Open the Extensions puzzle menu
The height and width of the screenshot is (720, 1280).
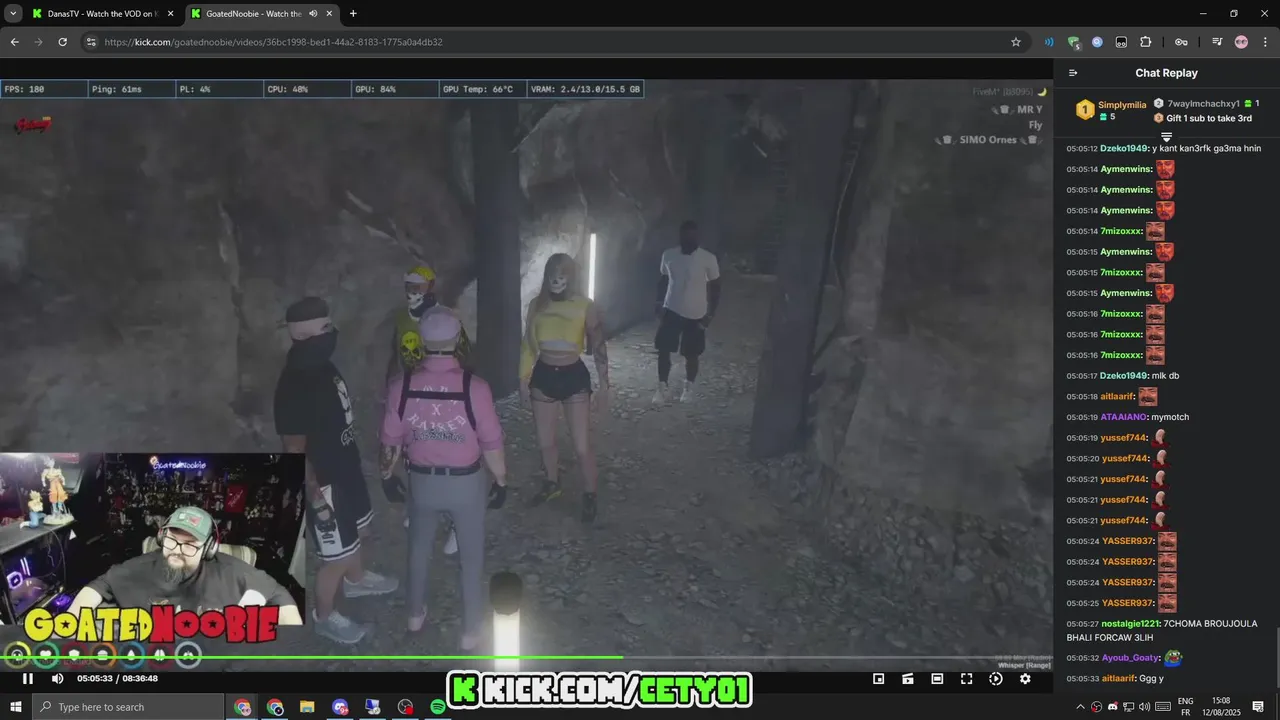point(1146,42)
